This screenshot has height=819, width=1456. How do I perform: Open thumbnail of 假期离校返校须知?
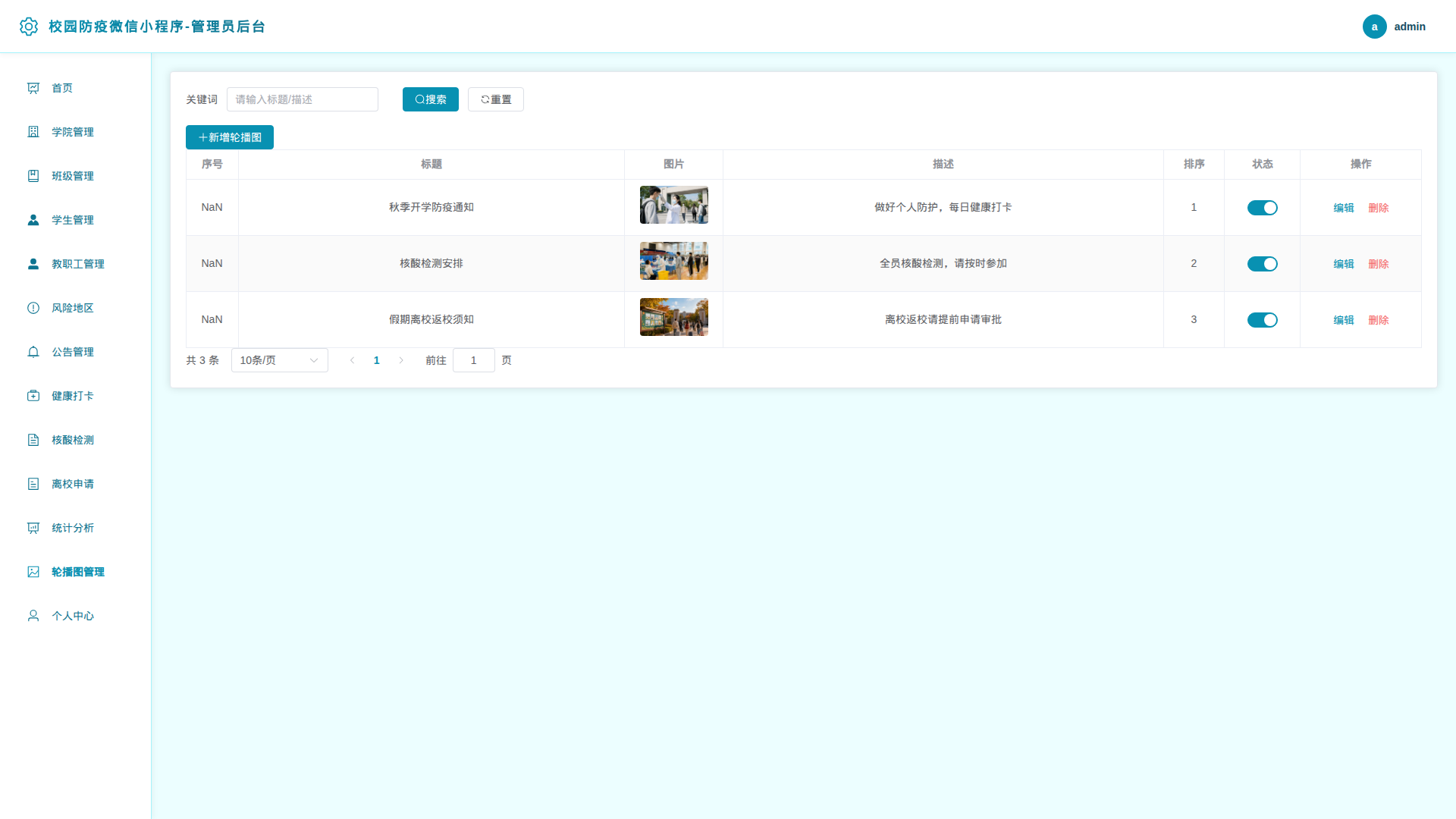(673, 317)
